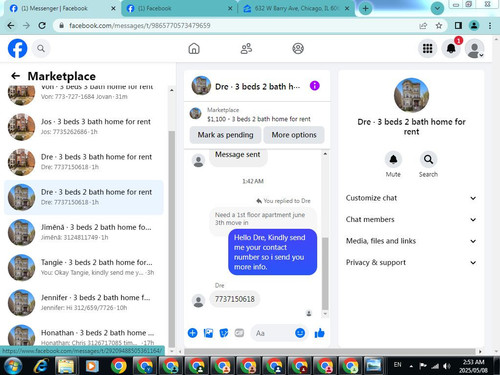This screenshot has width=500, height=375.
Task: Reload the page with the browser refresh icon
Action: click(42, 25)
